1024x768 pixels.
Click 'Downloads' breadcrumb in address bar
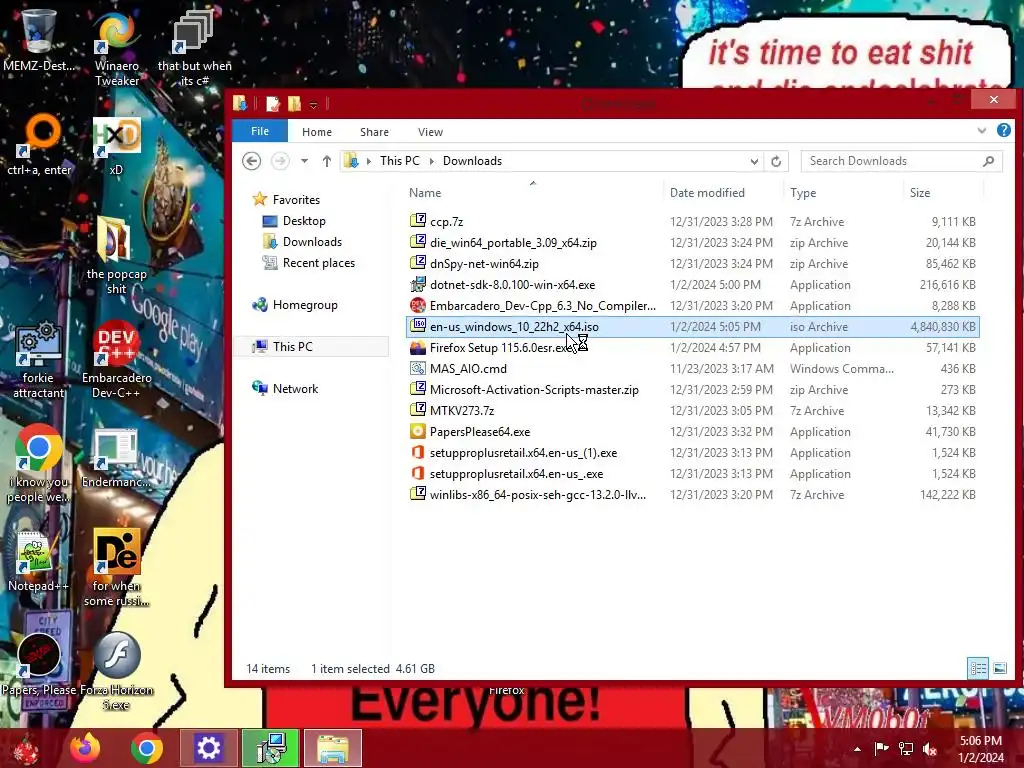[x=472, y=161]
